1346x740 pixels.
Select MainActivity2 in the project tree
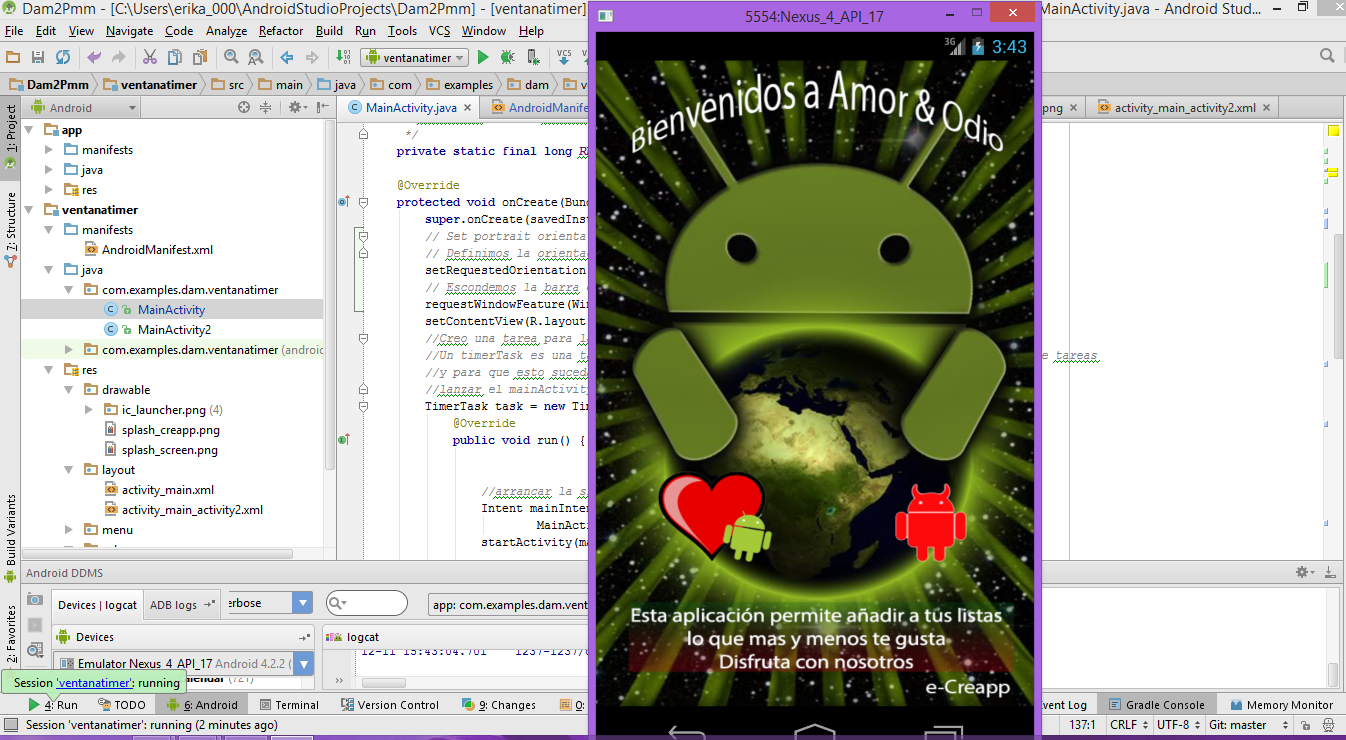[174, 330]
